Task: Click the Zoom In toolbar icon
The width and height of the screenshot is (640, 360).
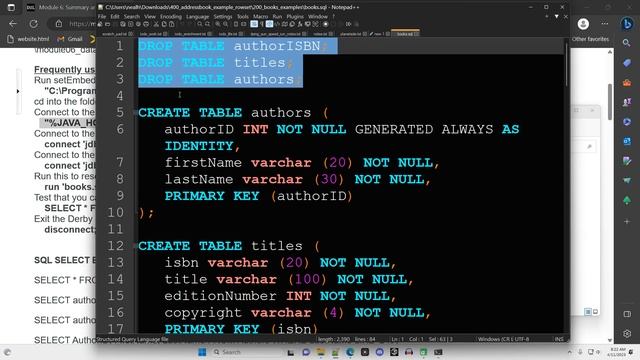Action: (x=218, y=24)
